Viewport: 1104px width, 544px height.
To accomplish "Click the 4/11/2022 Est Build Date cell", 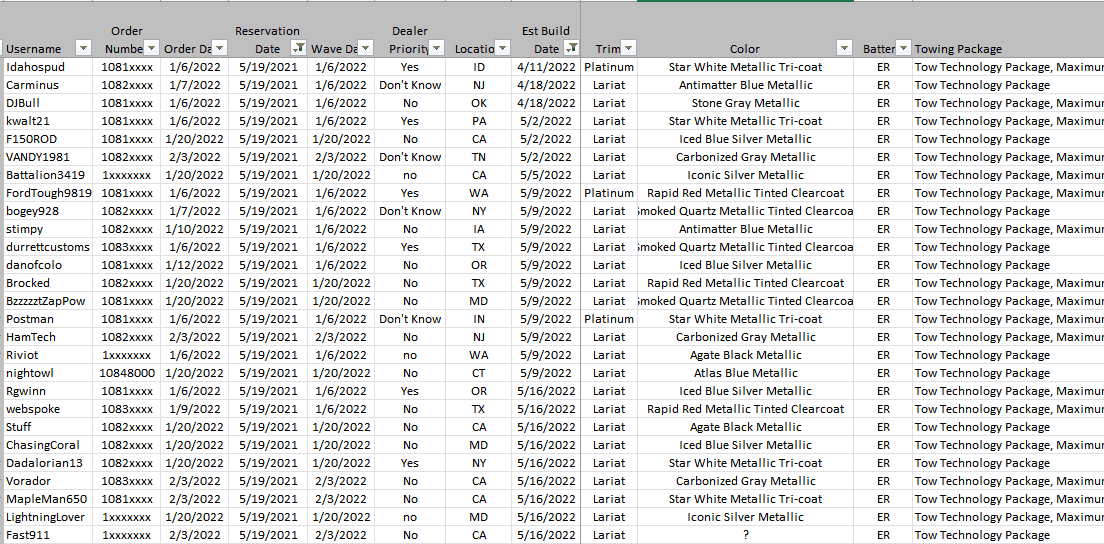I will click(x=546, y=67).
